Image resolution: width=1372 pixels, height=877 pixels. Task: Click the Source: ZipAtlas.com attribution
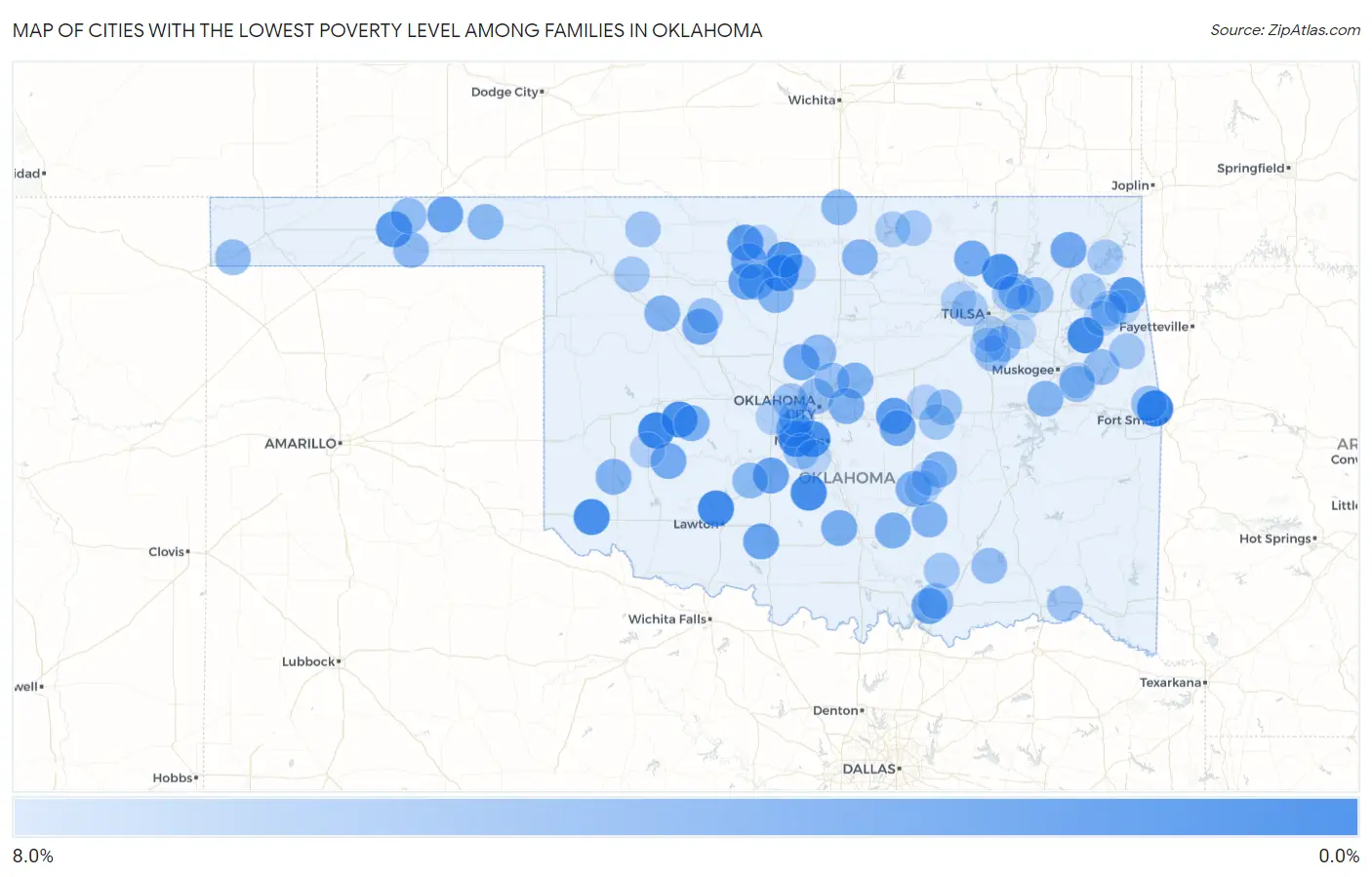[1285, 30]
